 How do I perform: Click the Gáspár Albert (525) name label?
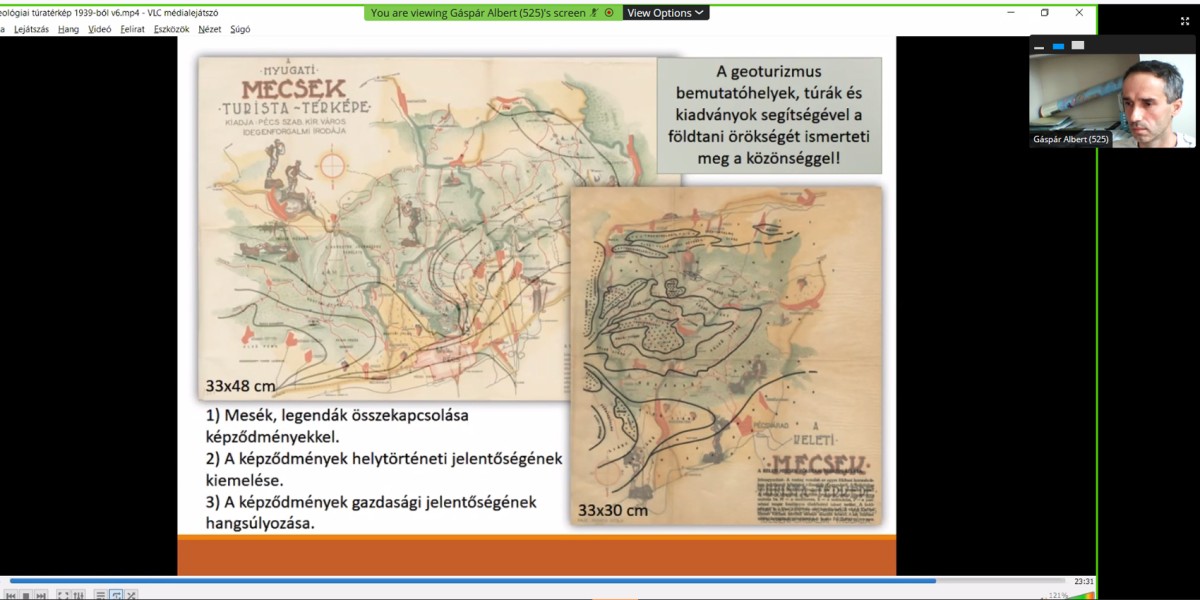tap(1070, 140)
